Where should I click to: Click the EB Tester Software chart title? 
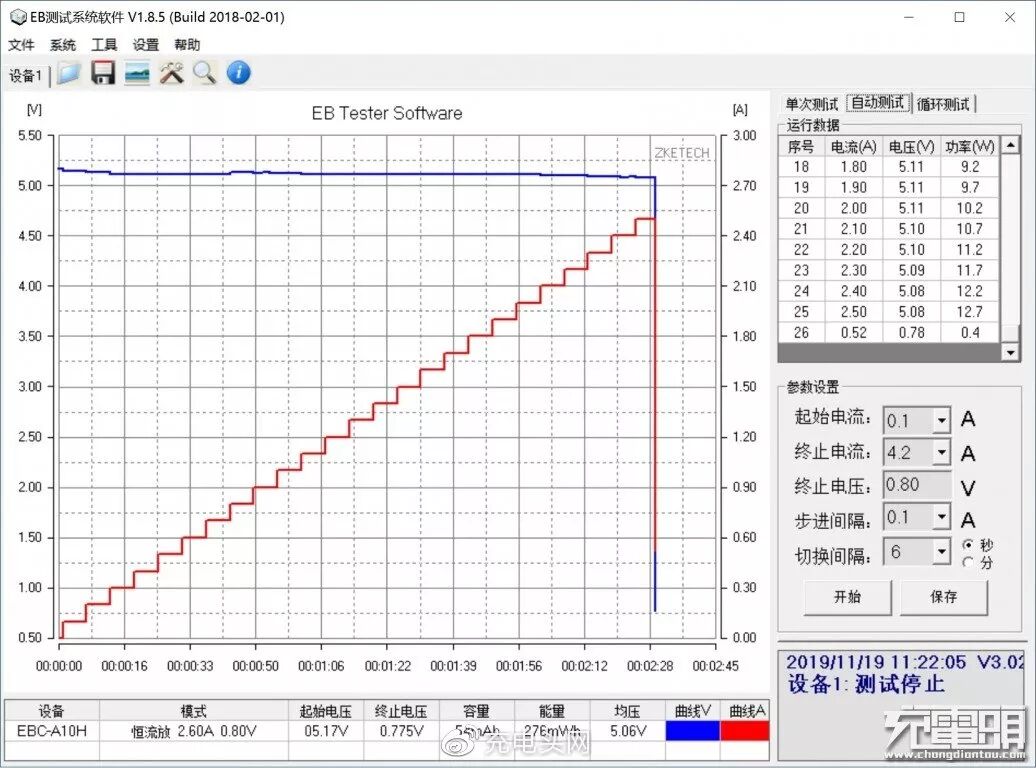pyautogui.click(x=387, y=113)
